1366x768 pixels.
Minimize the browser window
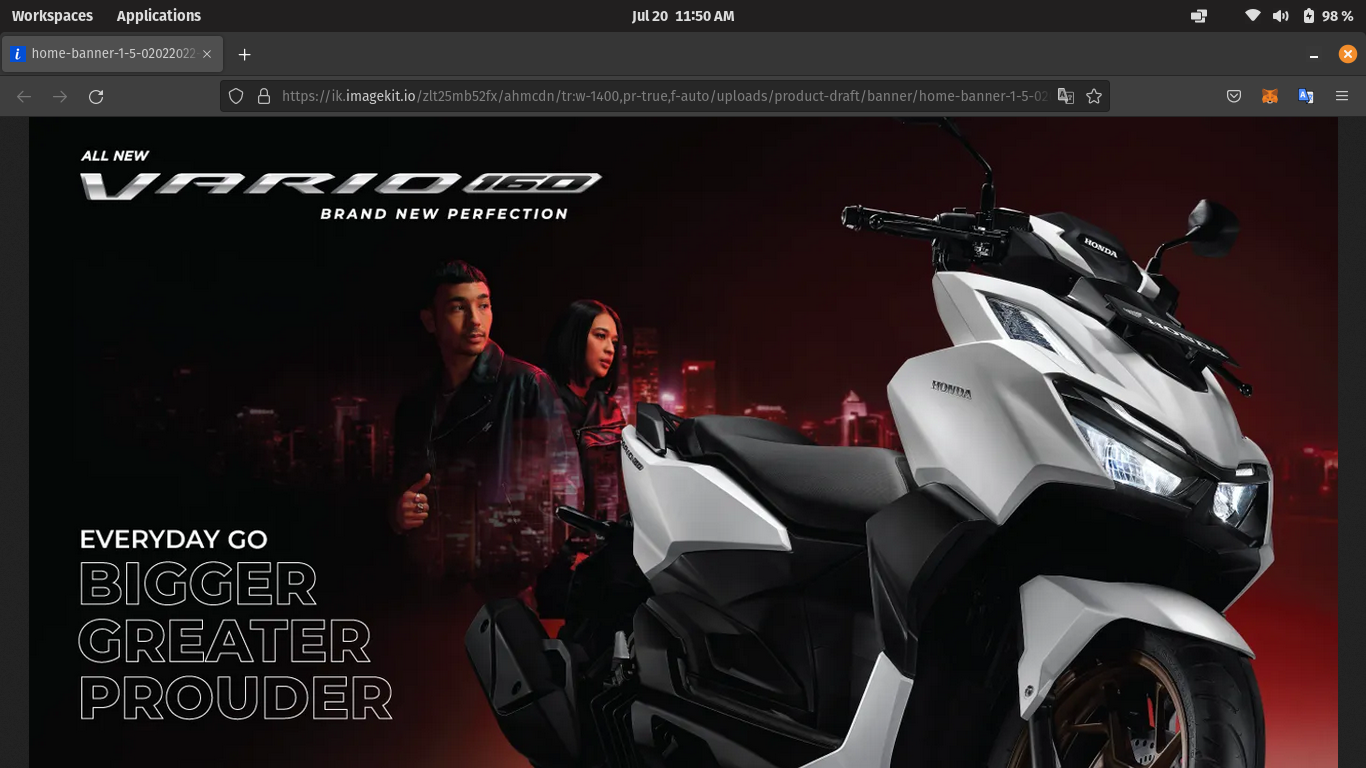1314,55
